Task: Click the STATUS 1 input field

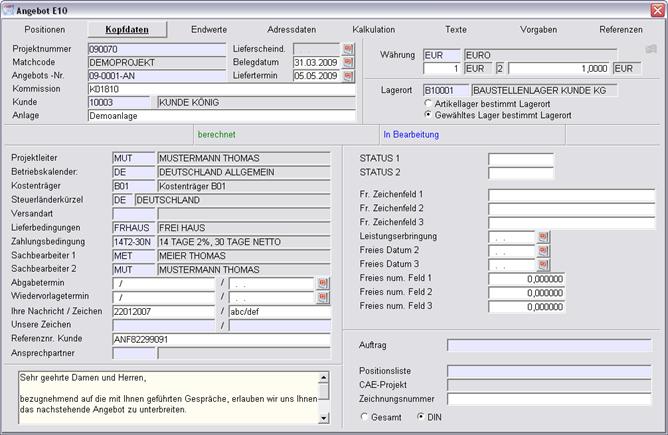Action: 520,159
